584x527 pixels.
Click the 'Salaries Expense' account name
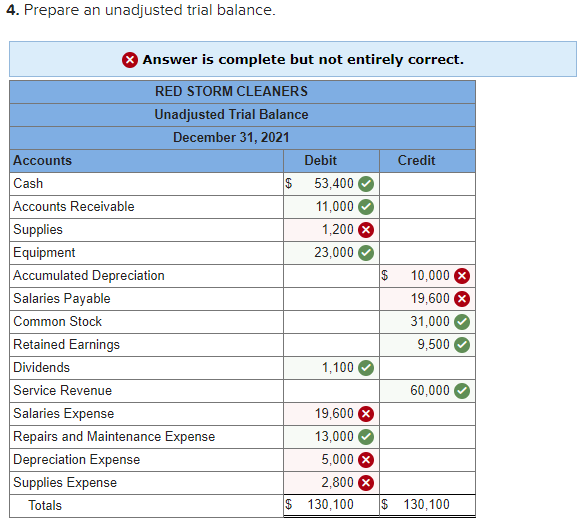(64, 414)
